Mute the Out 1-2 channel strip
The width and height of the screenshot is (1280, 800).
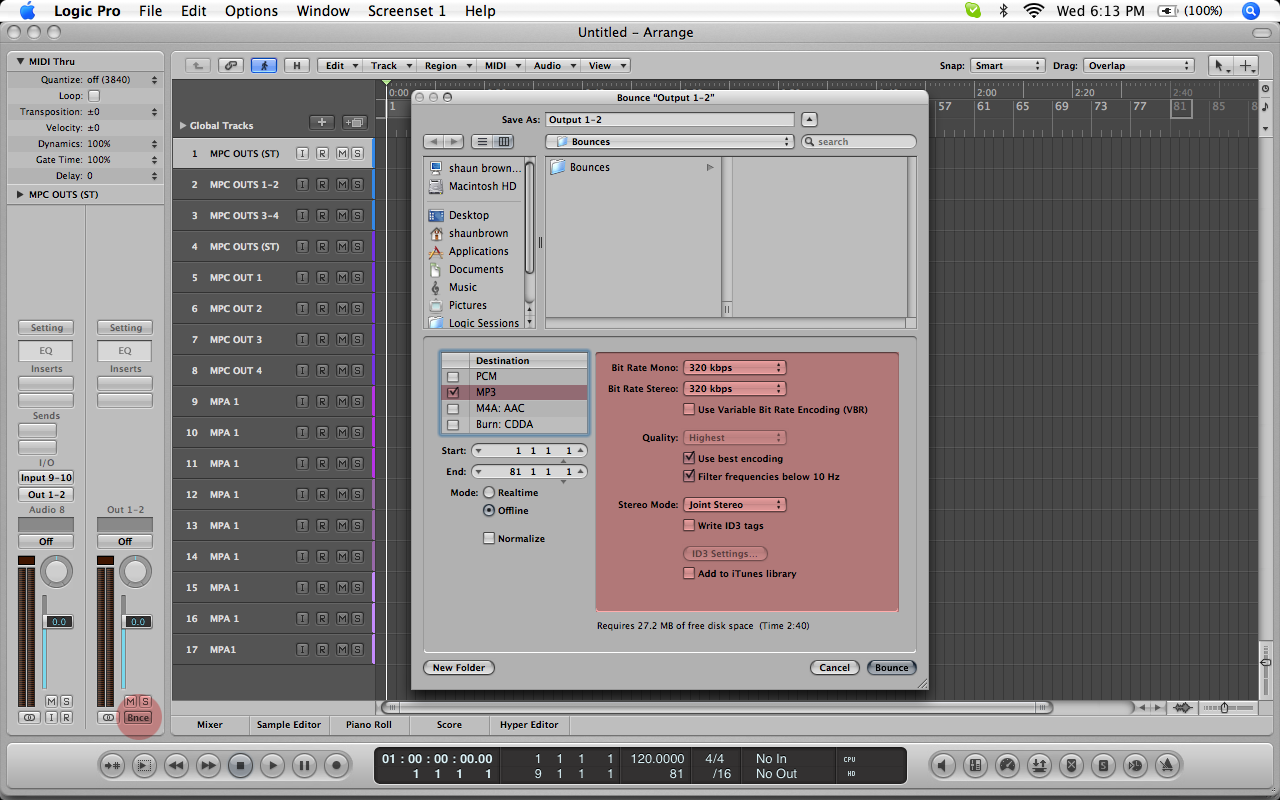coord(130,701)
